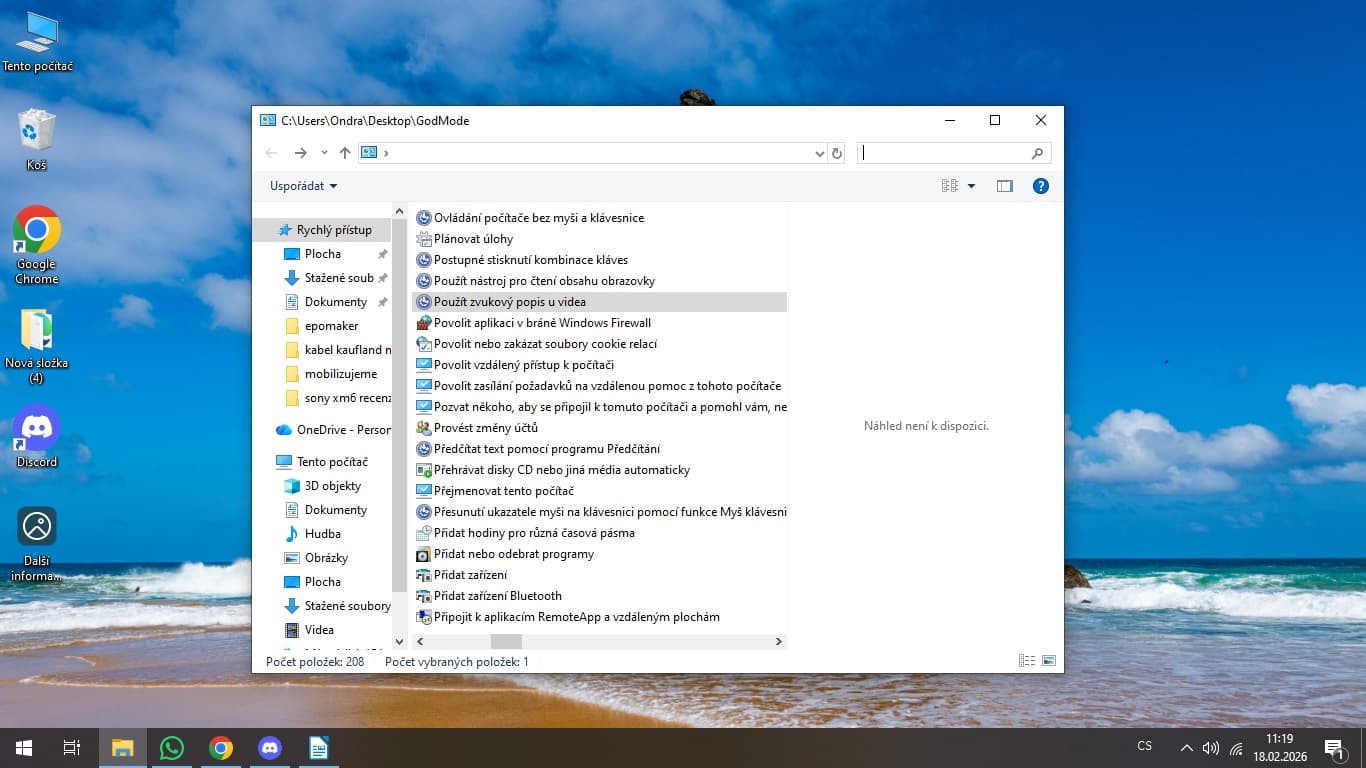Open the Uspořádat menu
This screenshot has width=1366, height=768.
point(303,186)
